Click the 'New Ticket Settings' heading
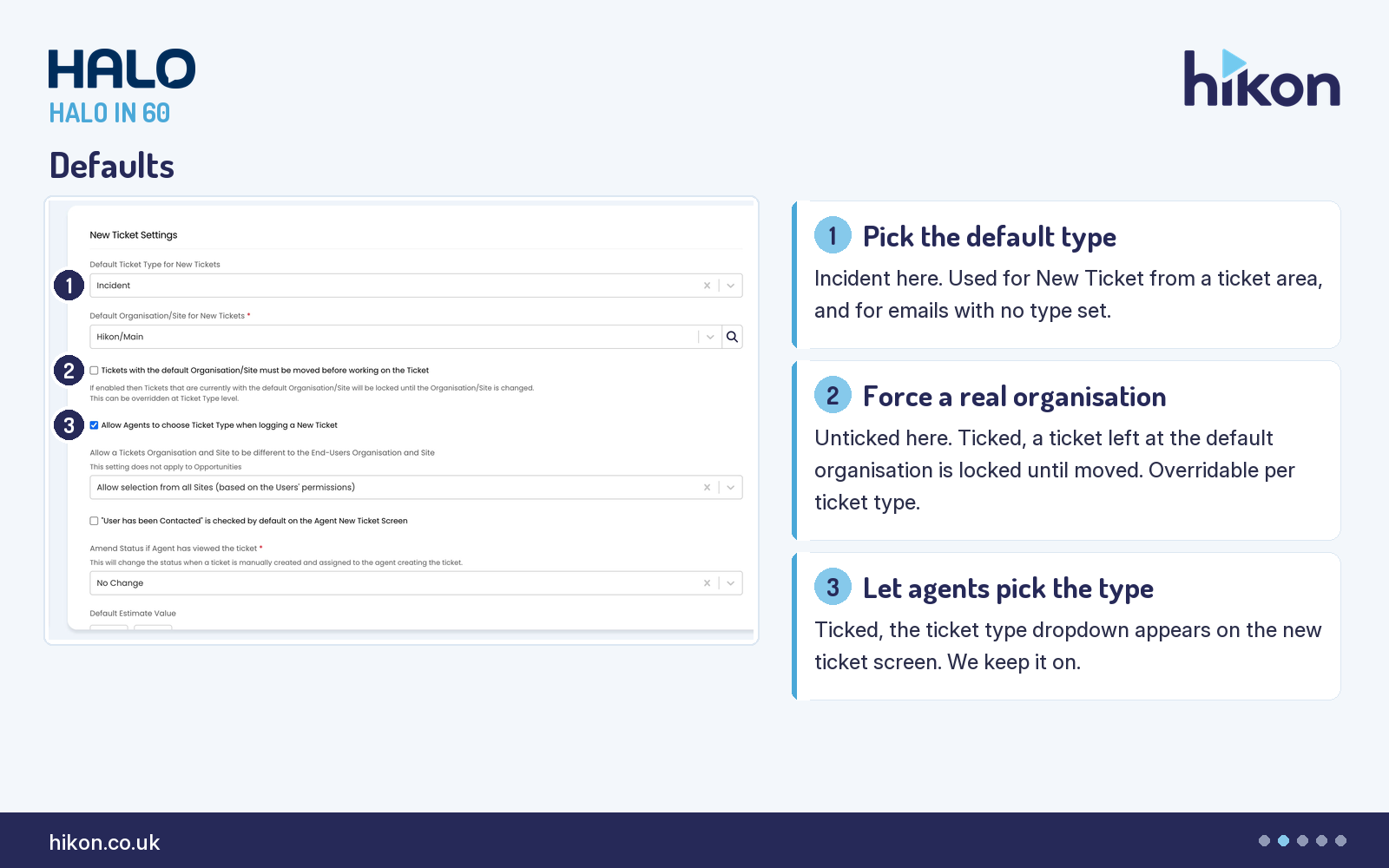1389x868 pixels. click(134, 235)
